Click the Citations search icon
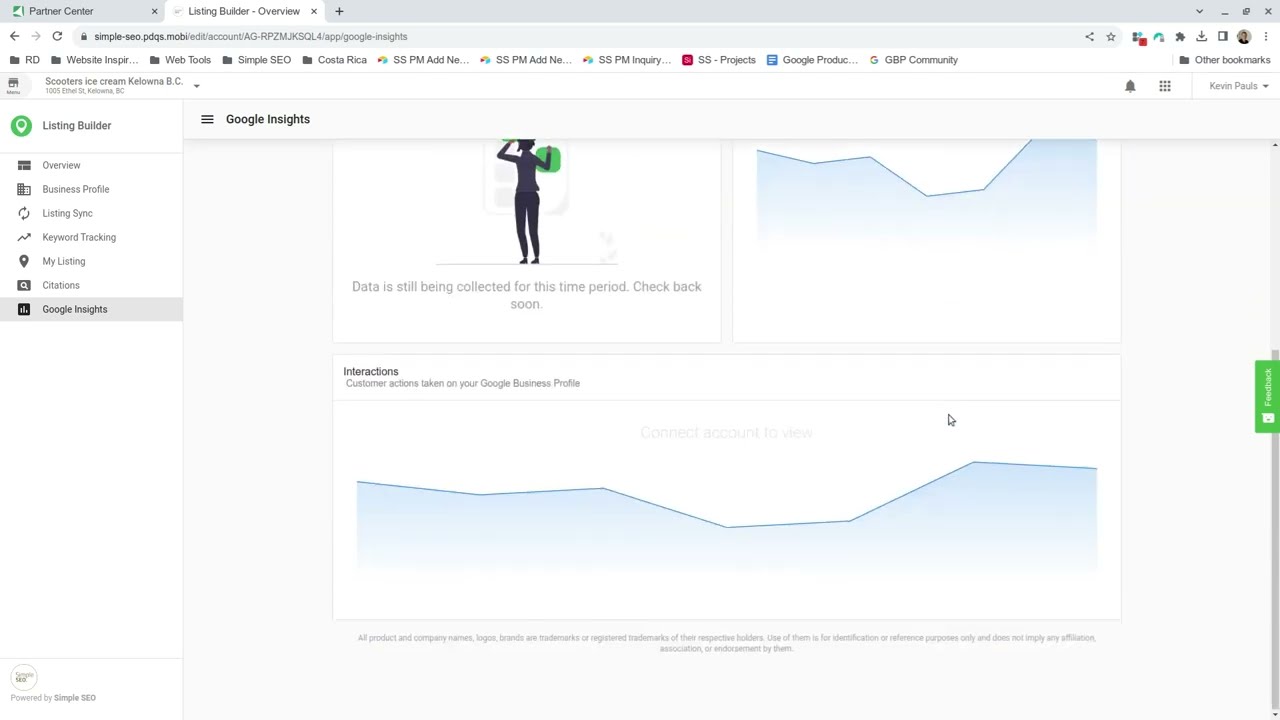 coord(24,285)
